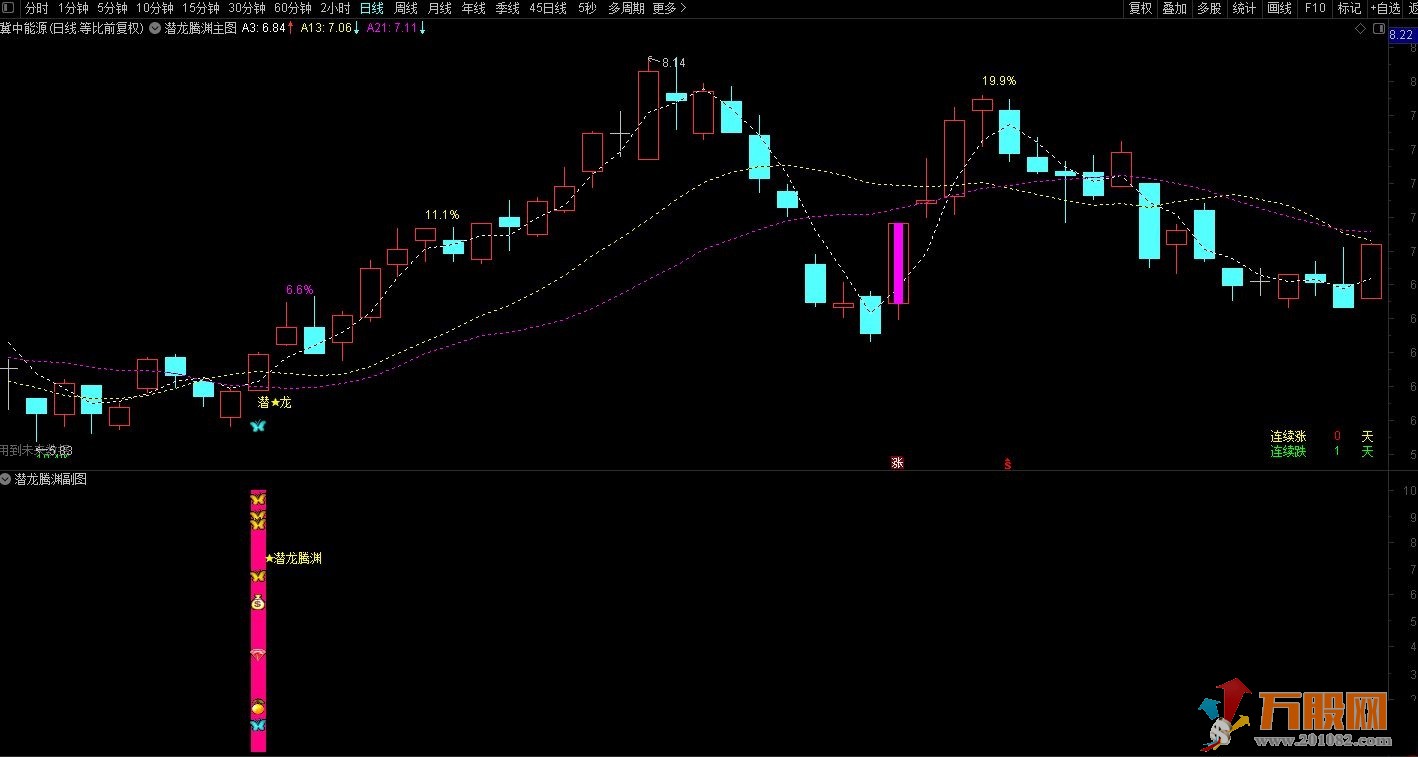Click the 潜龙腾渊副图 indicator name

(51, 479)
